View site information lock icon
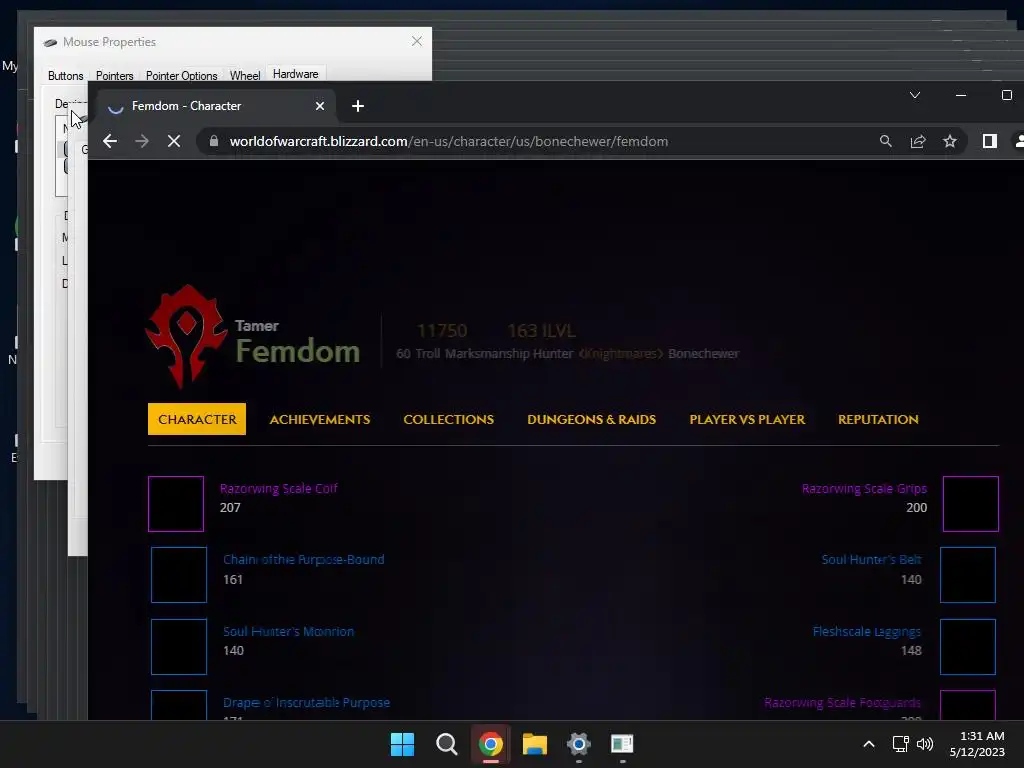The width and height of the screenshot is (1024, 768). click(x=214, y=141)
